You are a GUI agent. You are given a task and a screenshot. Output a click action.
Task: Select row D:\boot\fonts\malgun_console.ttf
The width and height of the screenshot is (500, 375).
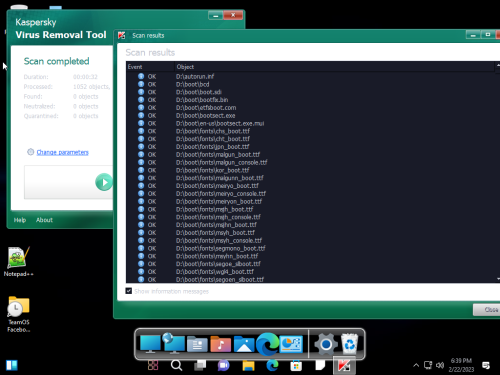pos(310,162)
